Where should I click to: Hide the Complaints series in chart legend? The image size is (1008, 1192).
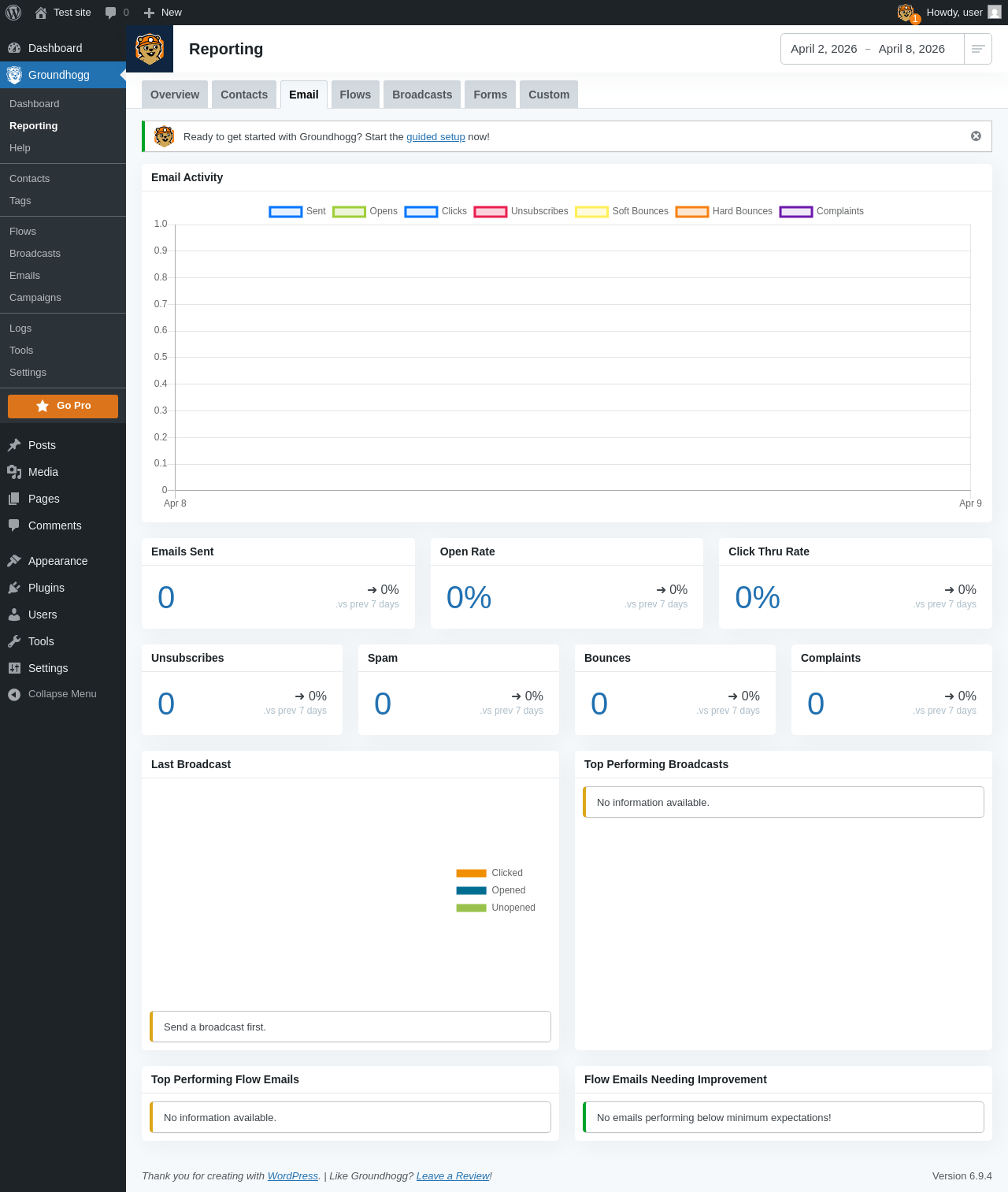pyautogui.click(x=821, y=211)
